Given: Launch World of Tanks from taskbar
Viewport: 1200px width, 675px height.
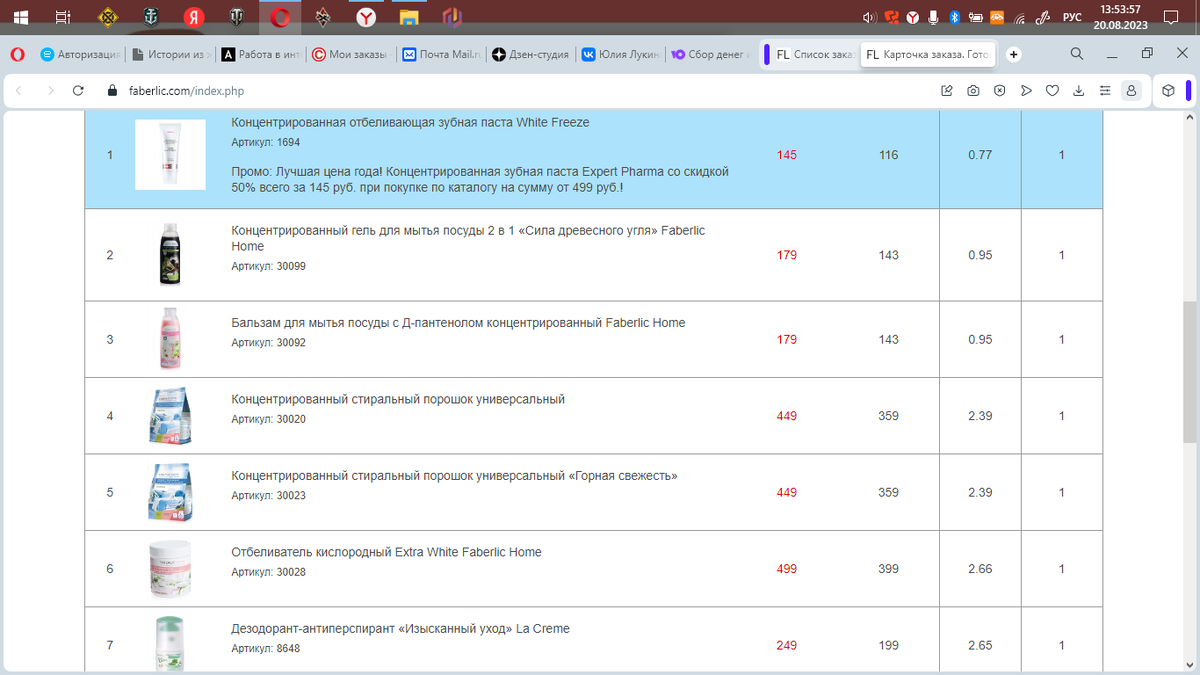Looking at the screenshot, I should pos(238,17).
